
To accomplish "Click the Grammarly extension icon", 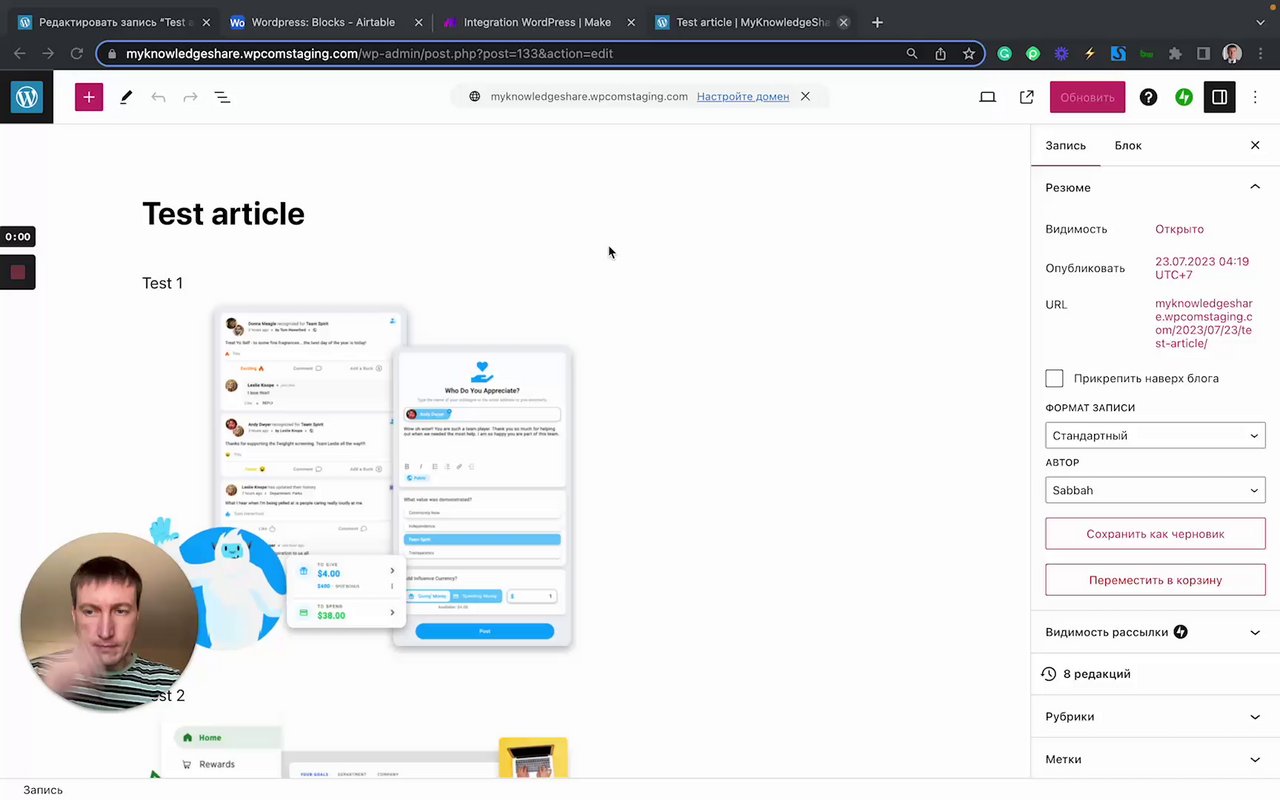I will pyautogui.click(x=1004, y=54).
